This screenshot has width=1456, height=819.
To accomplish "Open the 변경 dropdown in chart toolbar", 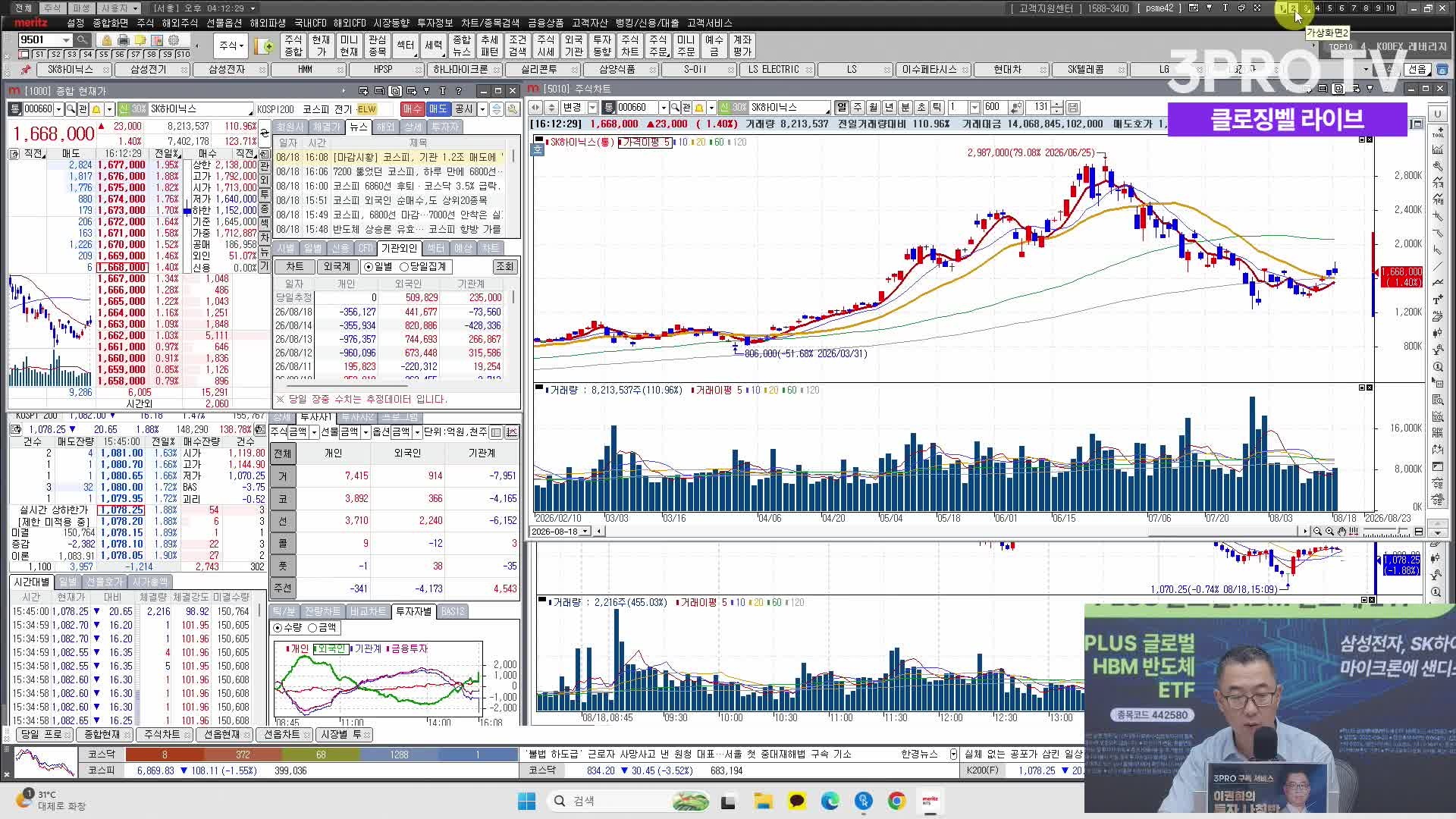I will click(592, 108).
